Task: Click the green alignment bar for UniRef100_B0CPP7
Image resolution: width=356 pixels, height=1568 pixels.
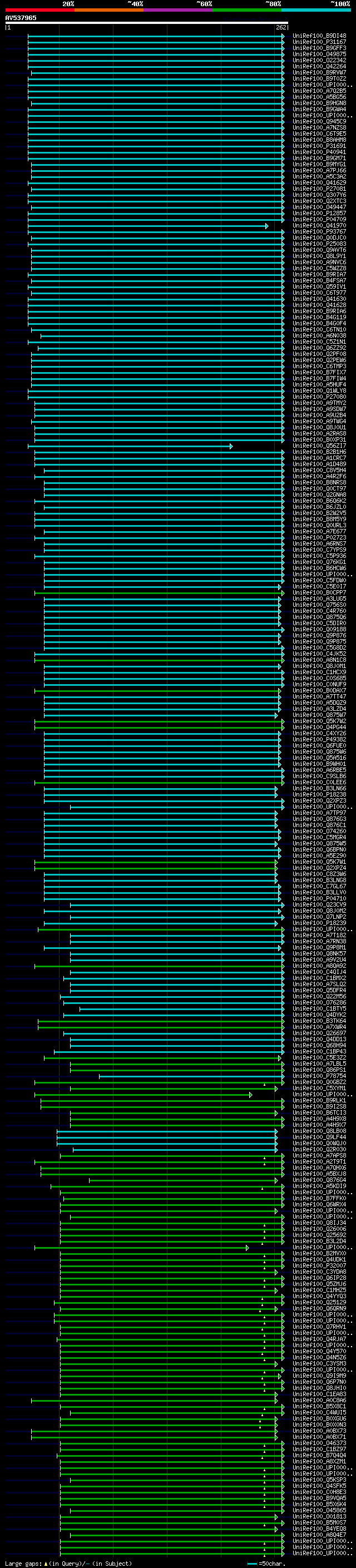Action: coord(160,593)
